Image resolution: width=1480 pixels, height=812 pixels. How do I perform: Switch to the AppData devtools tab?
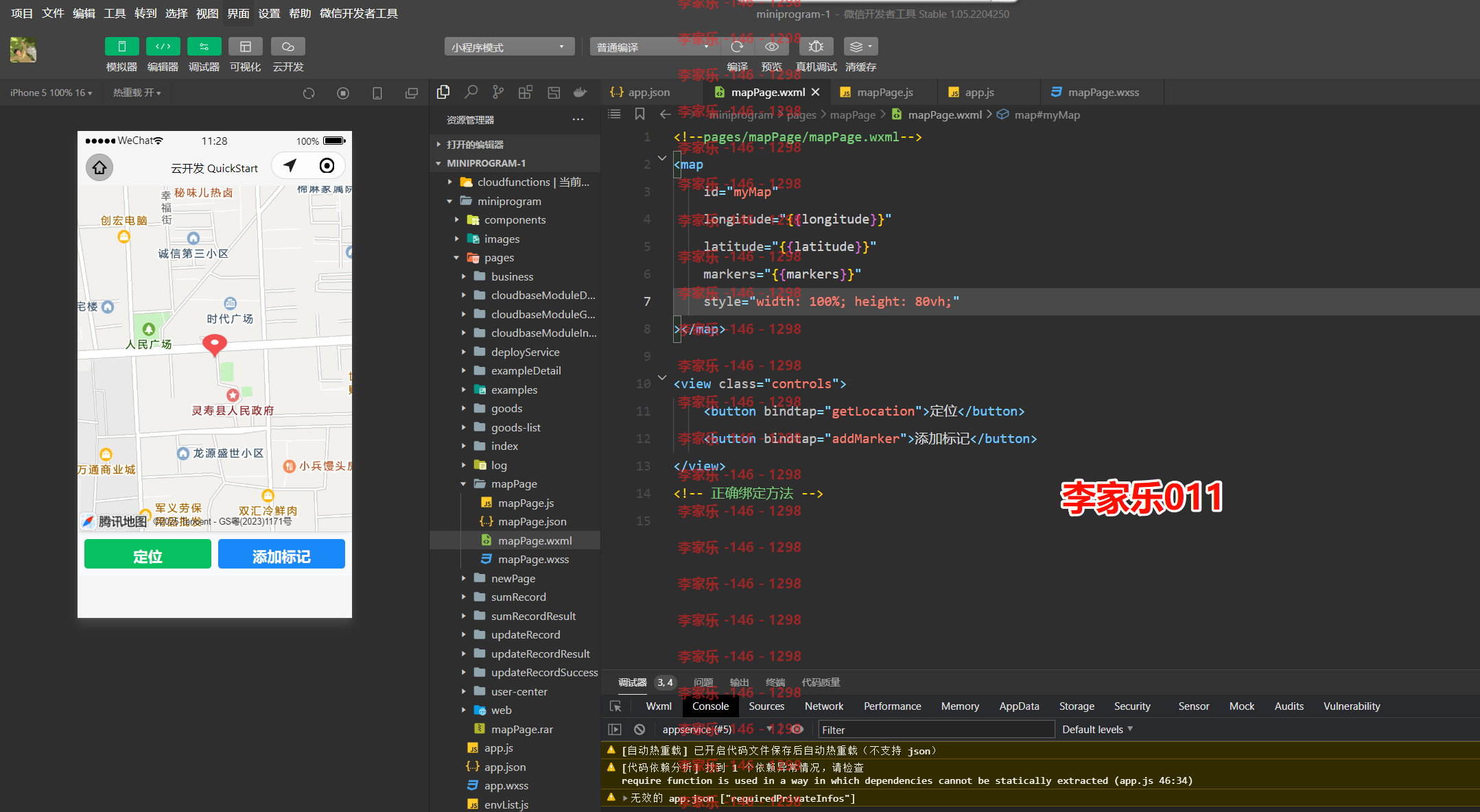pos(1019,706)
